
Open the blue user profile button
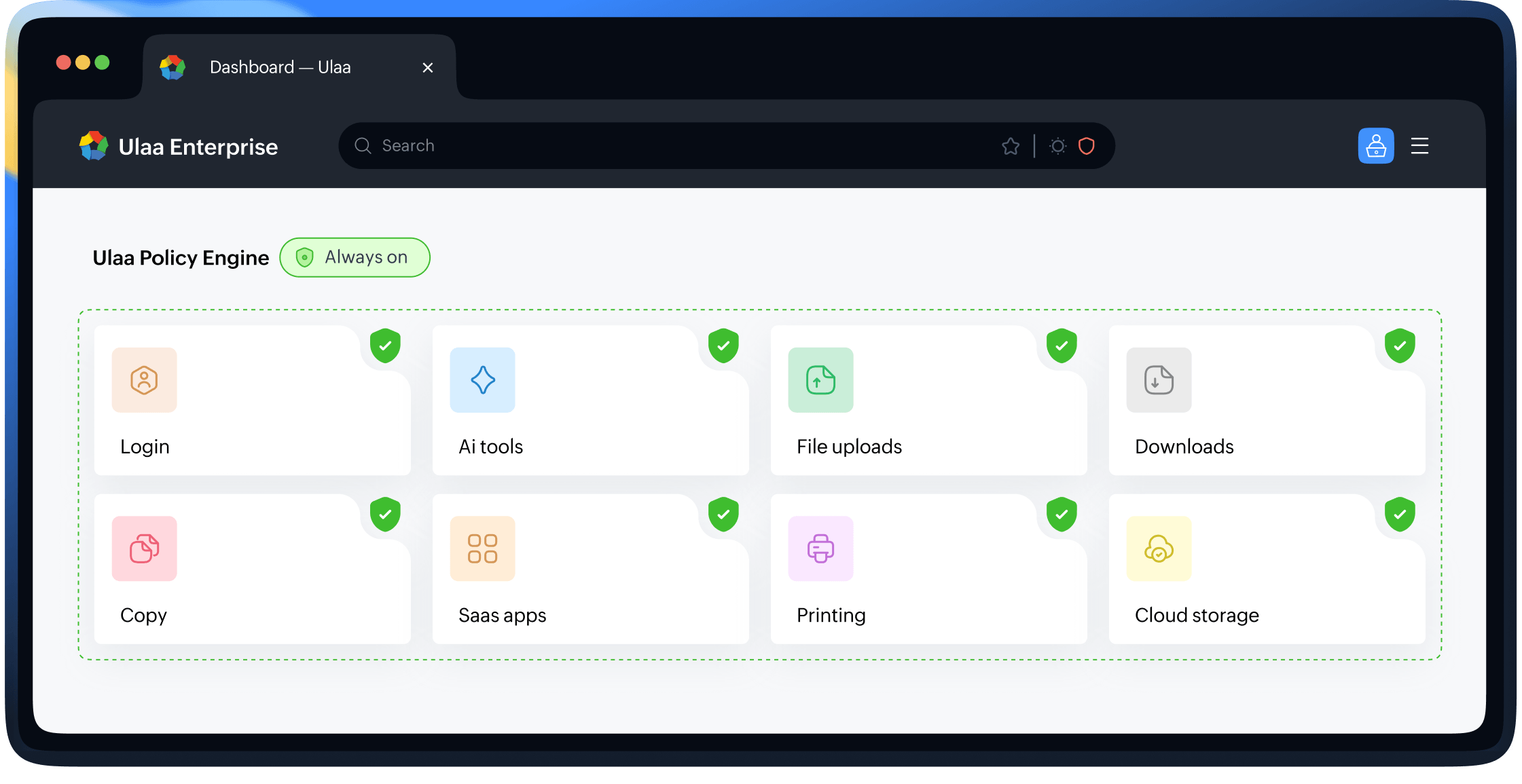(1376, 146)
